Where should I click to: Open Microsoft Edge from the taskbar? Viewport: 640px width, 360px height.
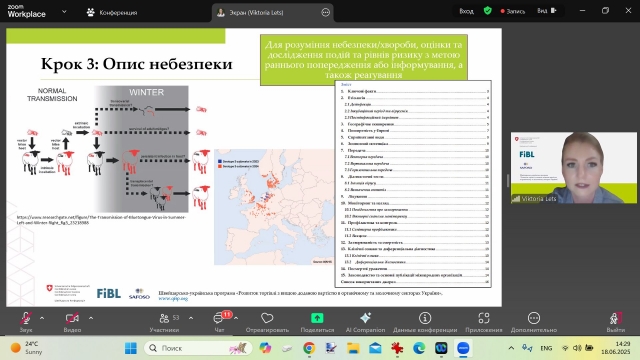(419, 348)
